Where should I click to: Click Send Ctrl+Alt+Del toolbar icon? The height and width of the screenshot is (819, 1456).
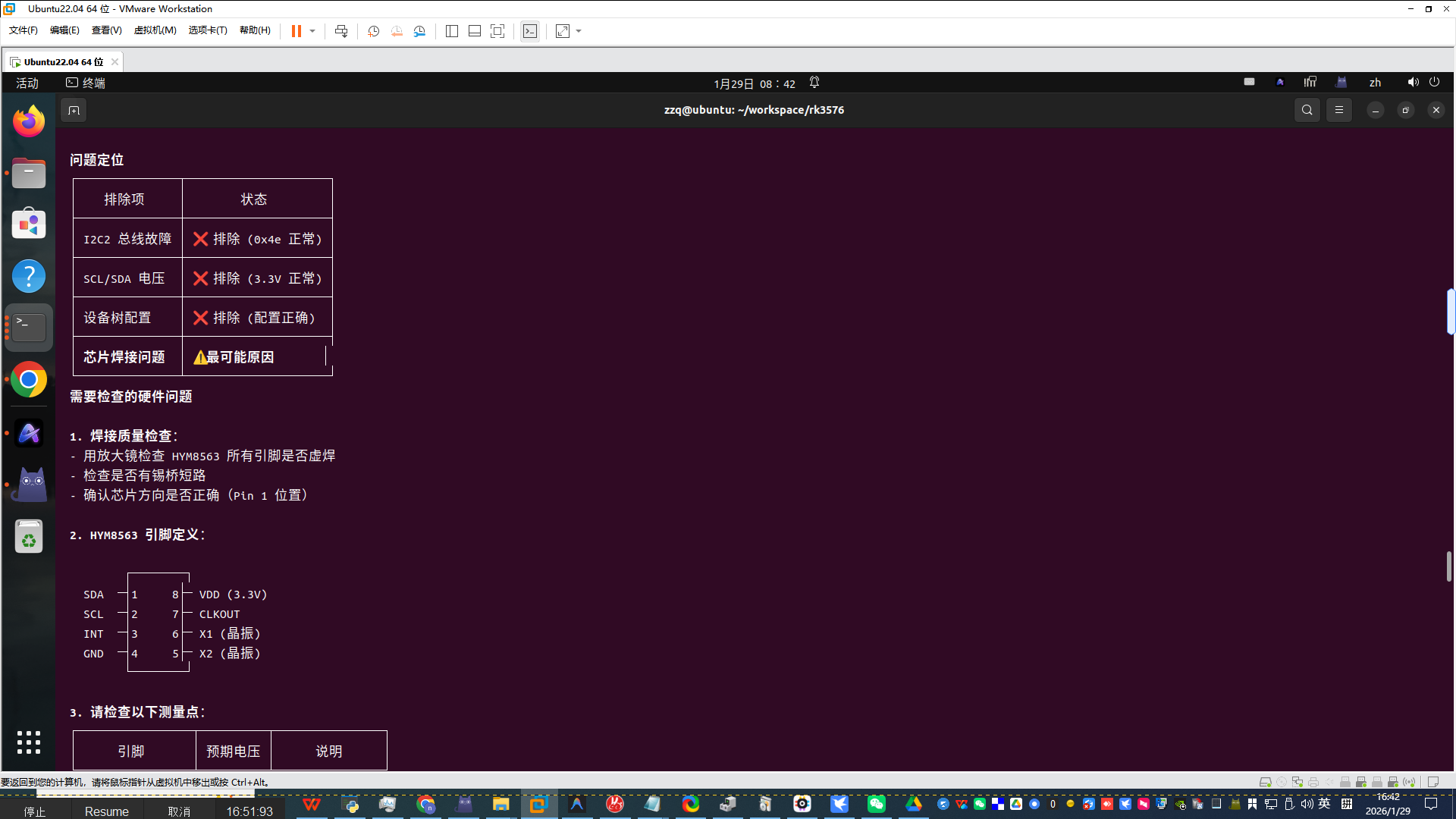pyautogui.click(x=341, y=31)
